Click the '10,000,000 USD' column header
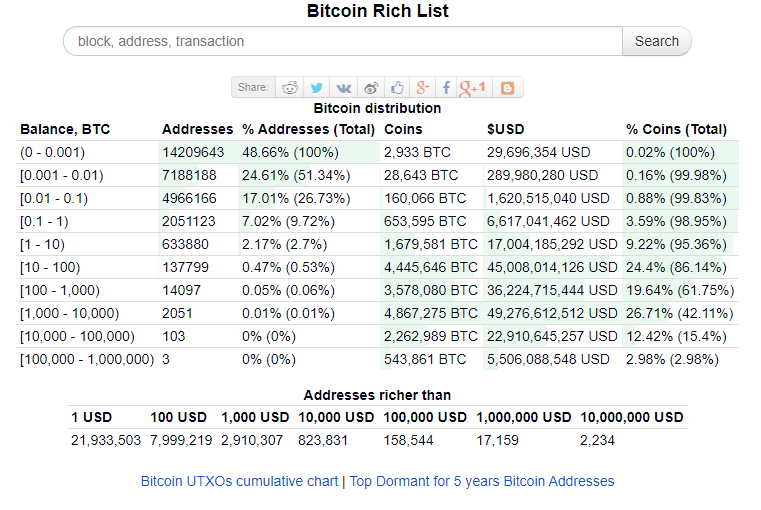This screenshot has height=510, width=761. [x=632, y=417]
